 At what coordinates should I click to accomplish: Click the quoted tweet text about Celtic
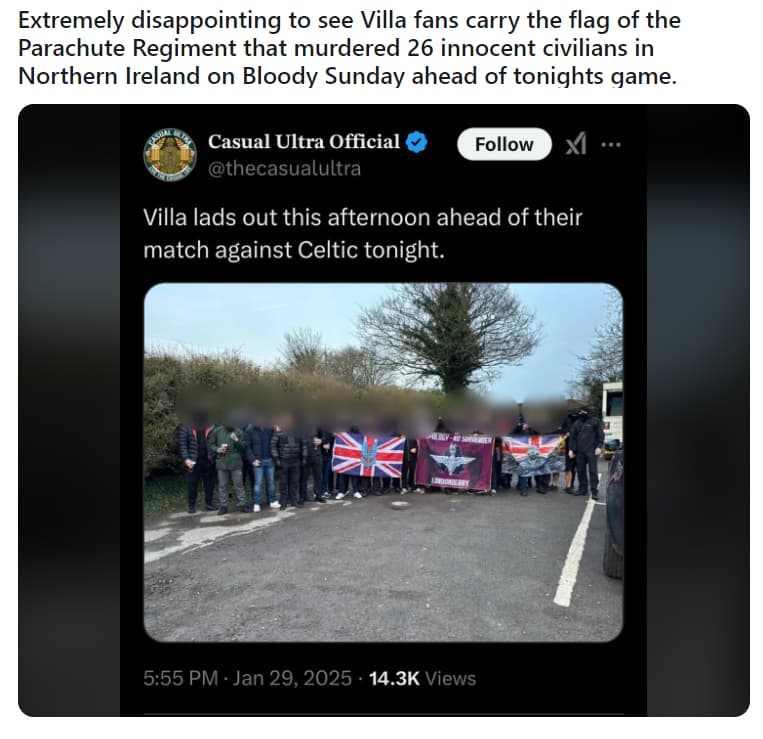(363, 234)
